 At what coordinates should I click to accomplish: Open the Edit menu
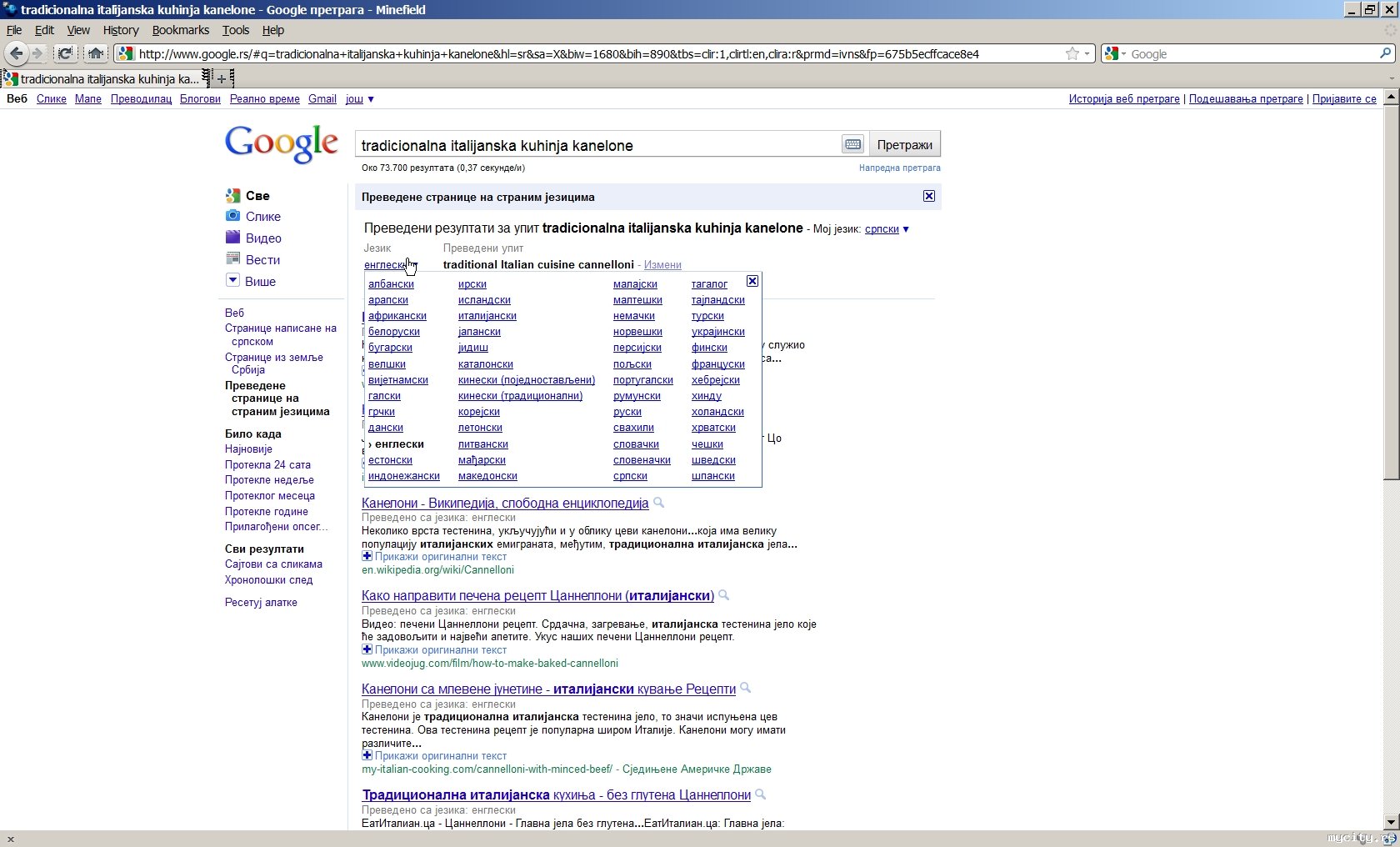click(44, 30)
